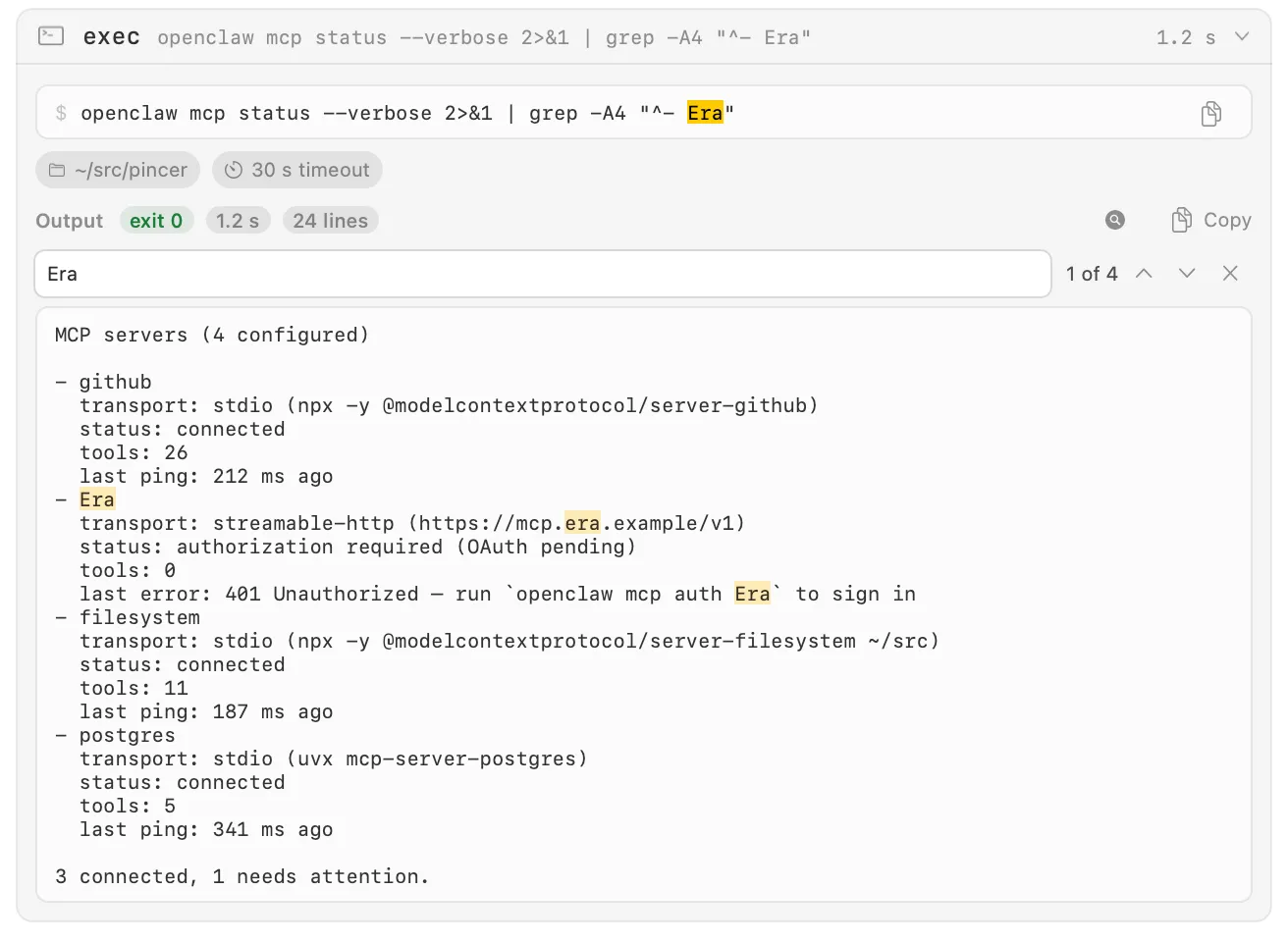Viewport: 1288px width, 942px height.
Task: Focus the search field containing Era
Action: point(543,274)
